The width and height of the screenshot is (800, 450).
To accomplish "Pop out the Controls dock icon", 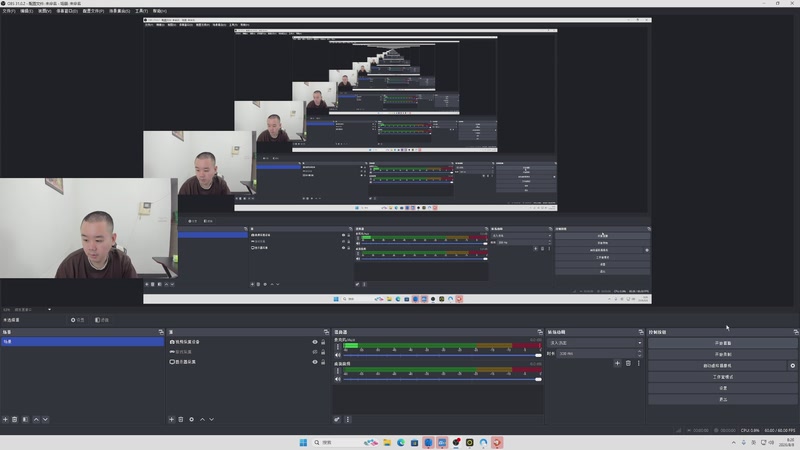I will pos(795,332).
